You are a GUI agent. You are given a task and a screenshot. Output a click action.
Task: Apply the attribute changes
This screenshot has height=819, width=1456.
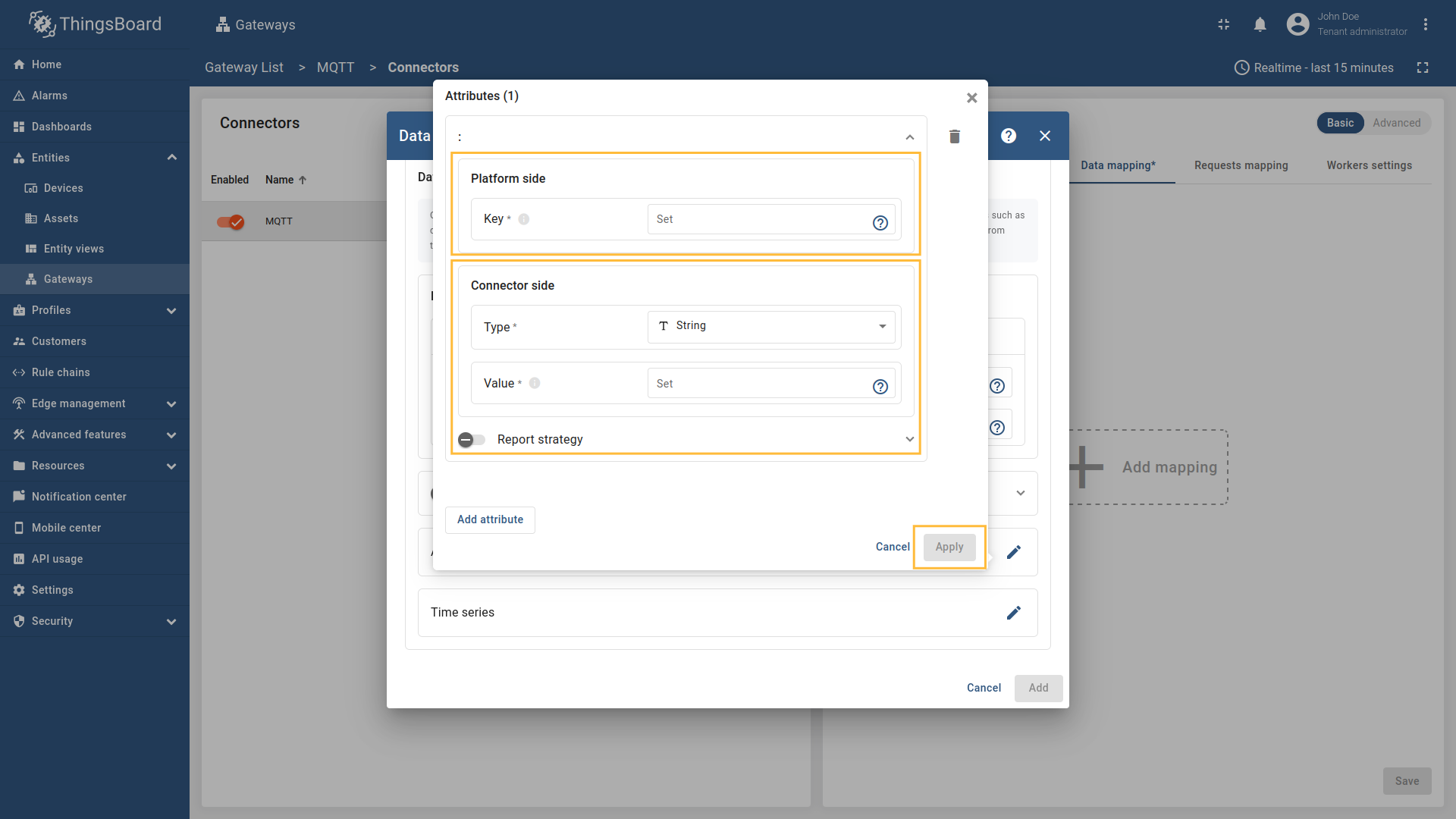(x=949, y=546)
